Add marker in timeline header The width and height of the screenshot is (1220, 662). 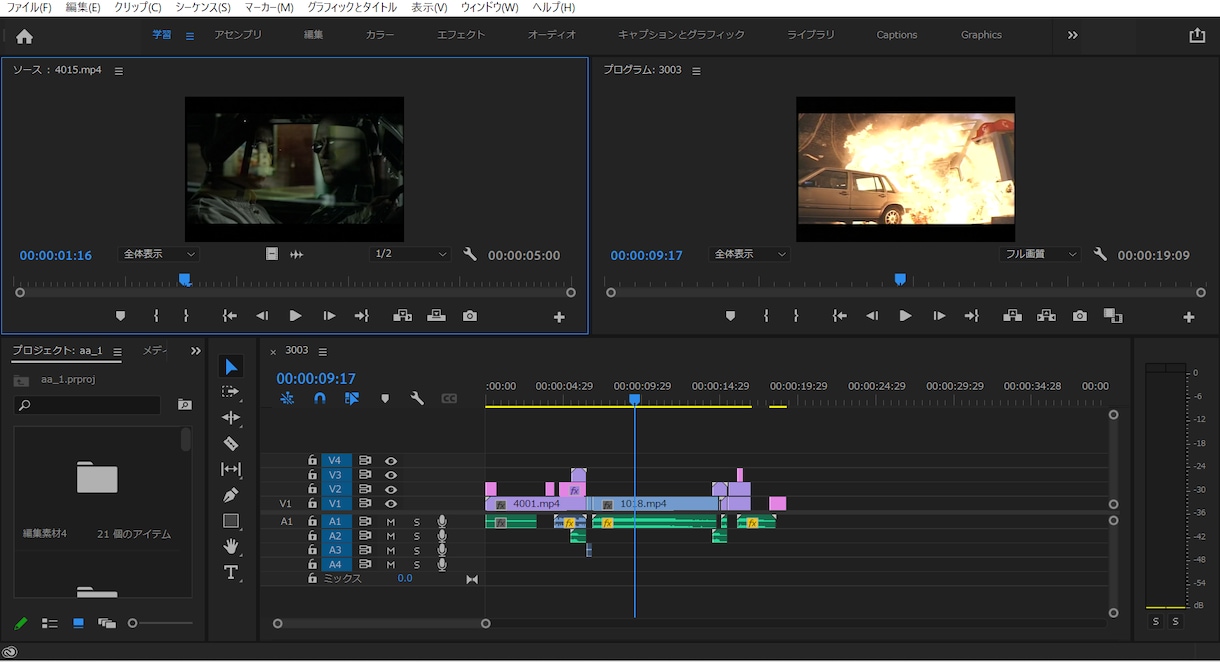tap(385, 398)
